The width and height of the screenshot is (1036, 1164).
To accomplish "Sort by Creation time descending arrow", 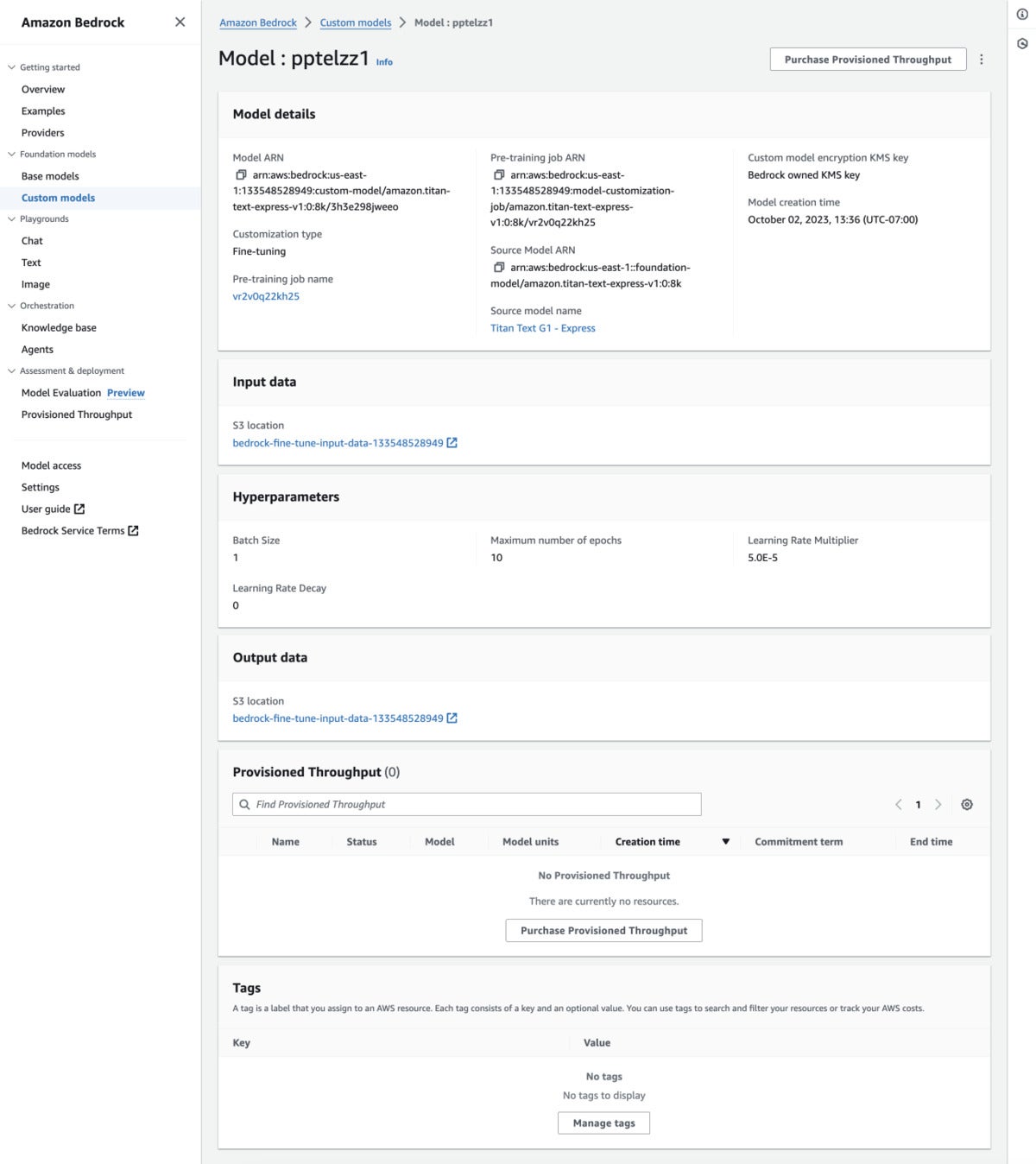I will 726,842.
